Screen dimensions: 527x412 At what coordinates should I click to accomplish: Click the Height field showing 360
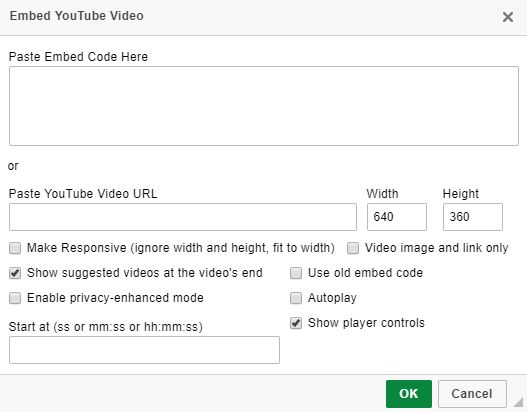click(473, 217)
